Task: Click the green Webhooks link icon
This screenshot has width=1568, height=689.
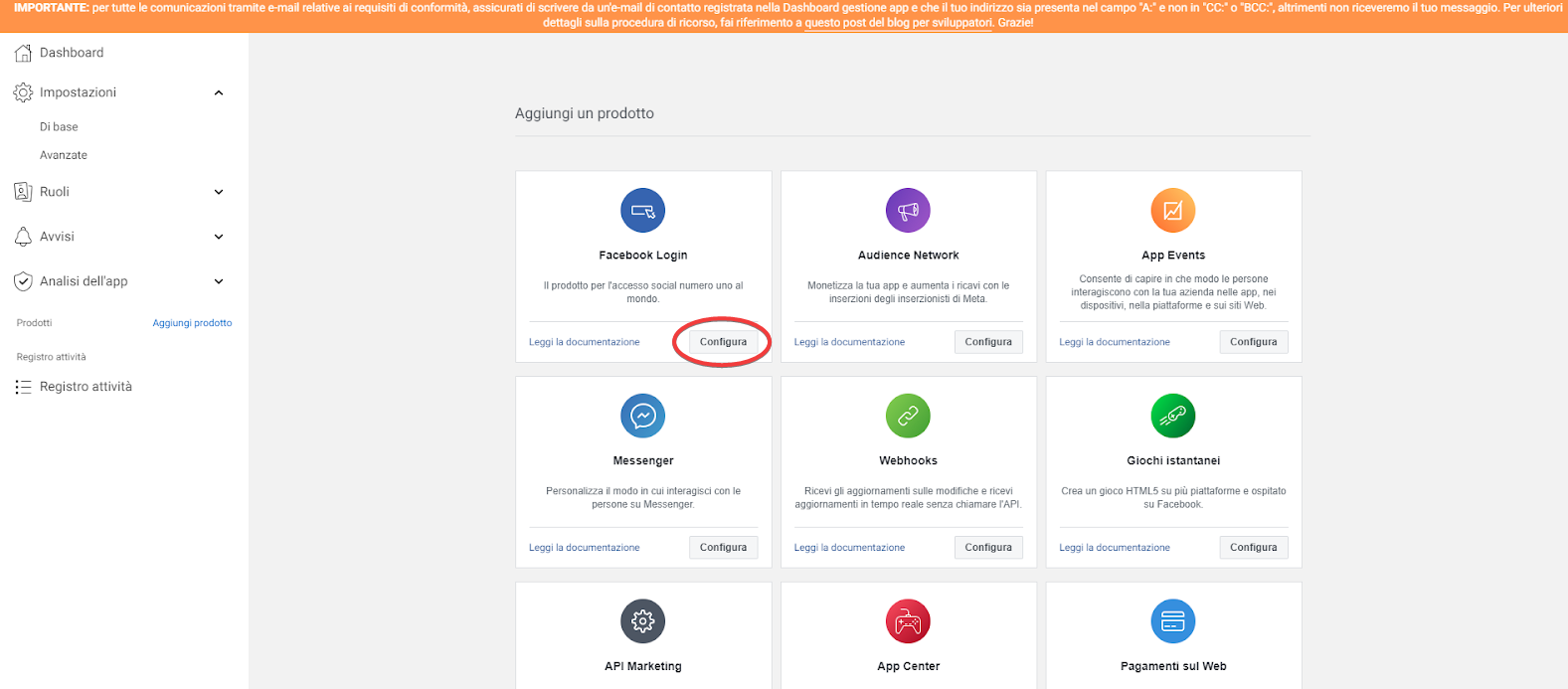Action: [908, 416]
